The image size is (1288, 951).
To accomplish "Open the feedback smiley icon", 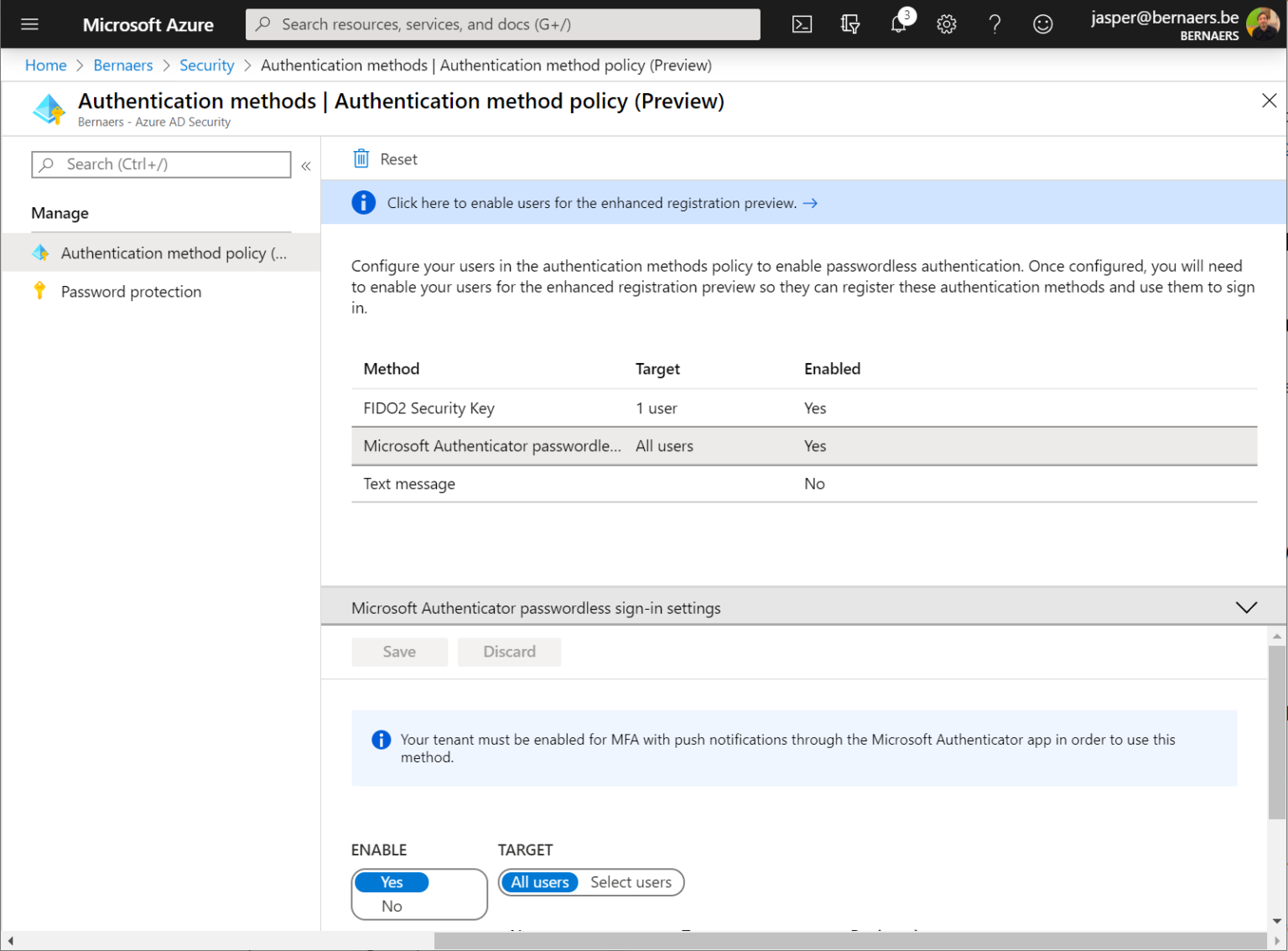I will click(x=1042, y=24).
